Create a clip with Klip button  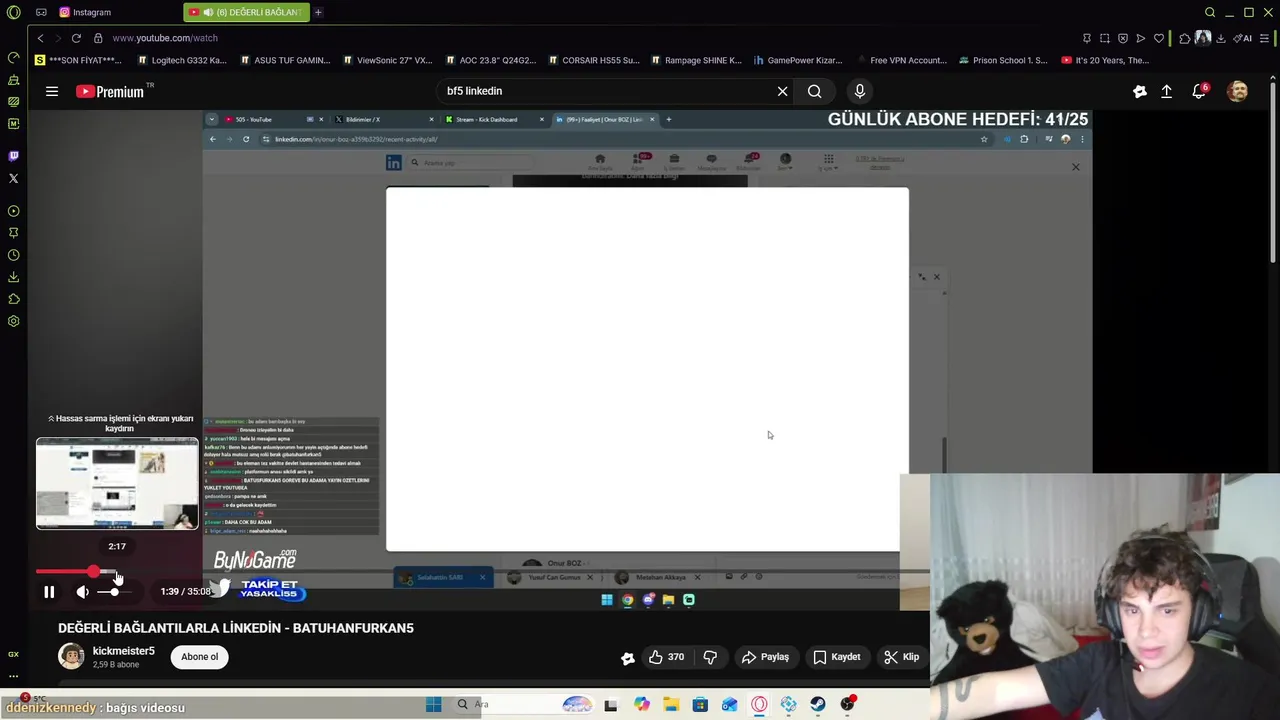[902, 657]
